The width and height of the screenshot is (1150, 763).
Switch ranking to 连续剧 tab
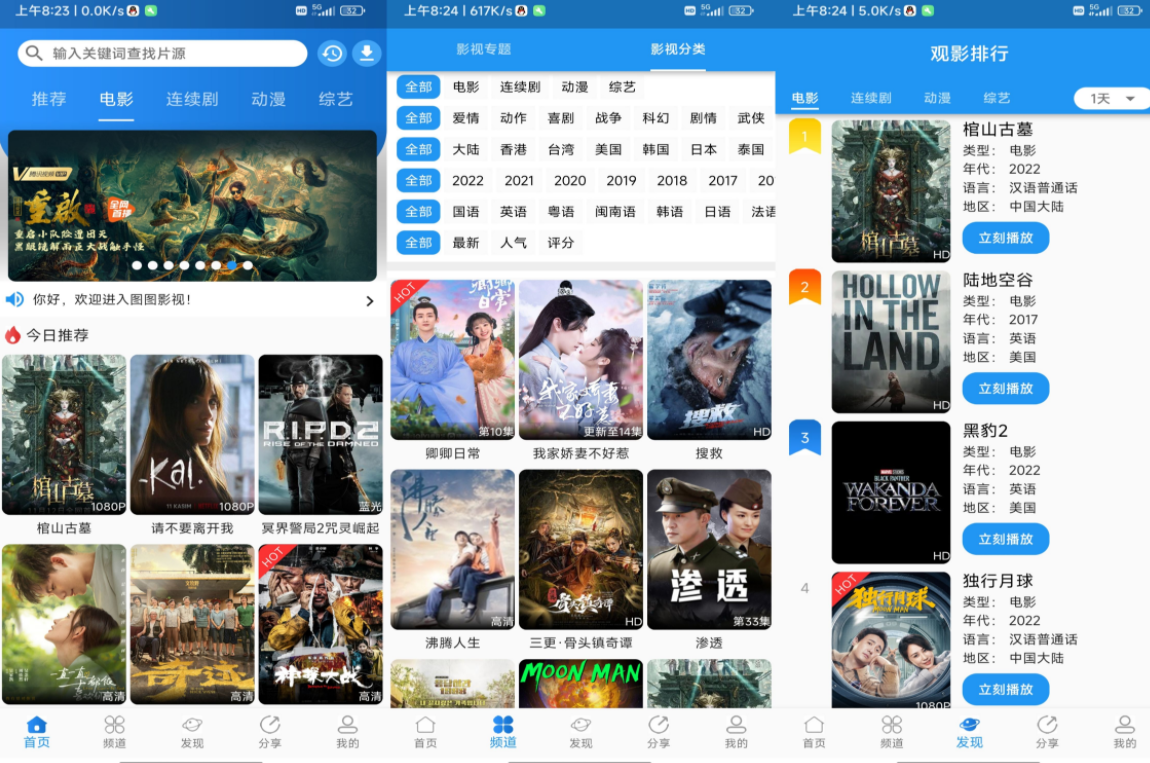(x=871, y=98)
